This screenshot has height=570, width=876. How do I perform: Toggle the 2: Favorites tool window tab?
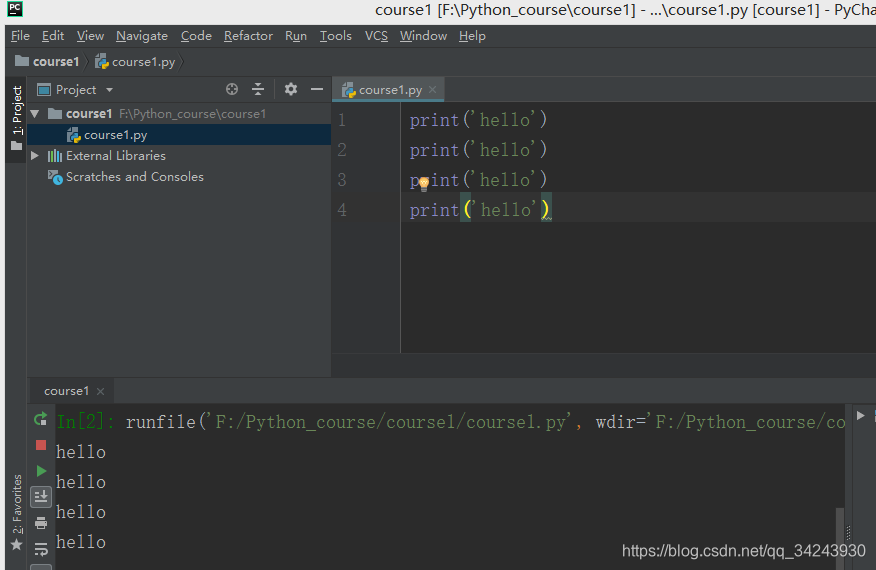coord(17,504)
